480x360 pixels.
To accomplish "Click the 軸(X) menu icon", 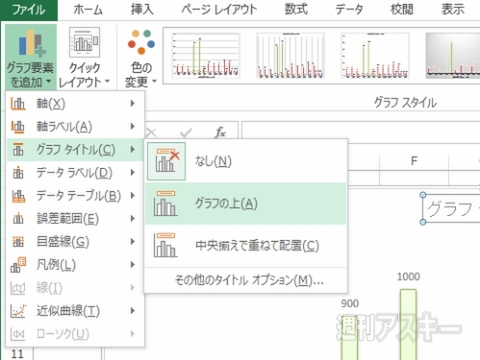I will [18, 104].
